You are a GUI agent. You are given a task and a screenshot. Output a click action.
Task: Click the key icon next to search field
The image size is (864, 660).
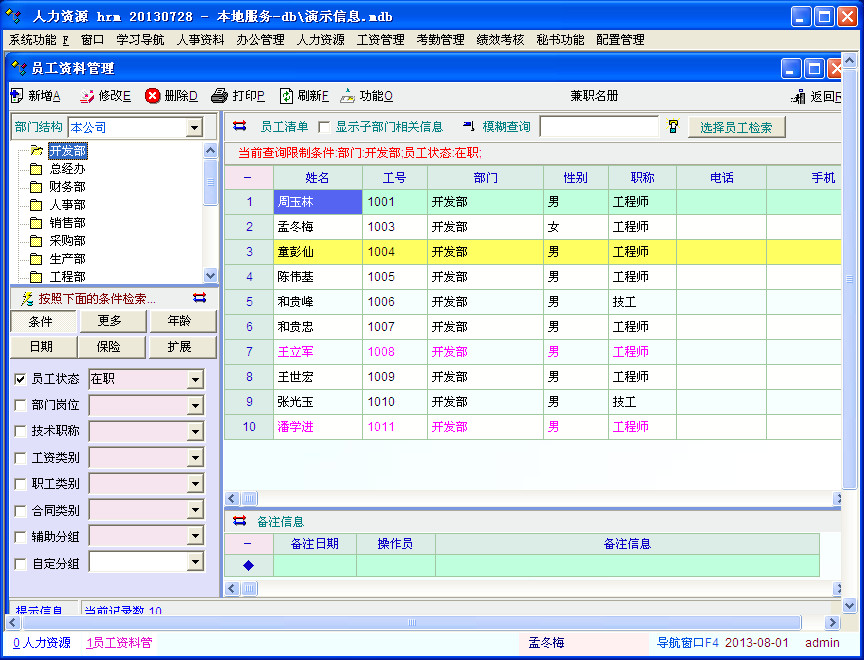[673, 126]
